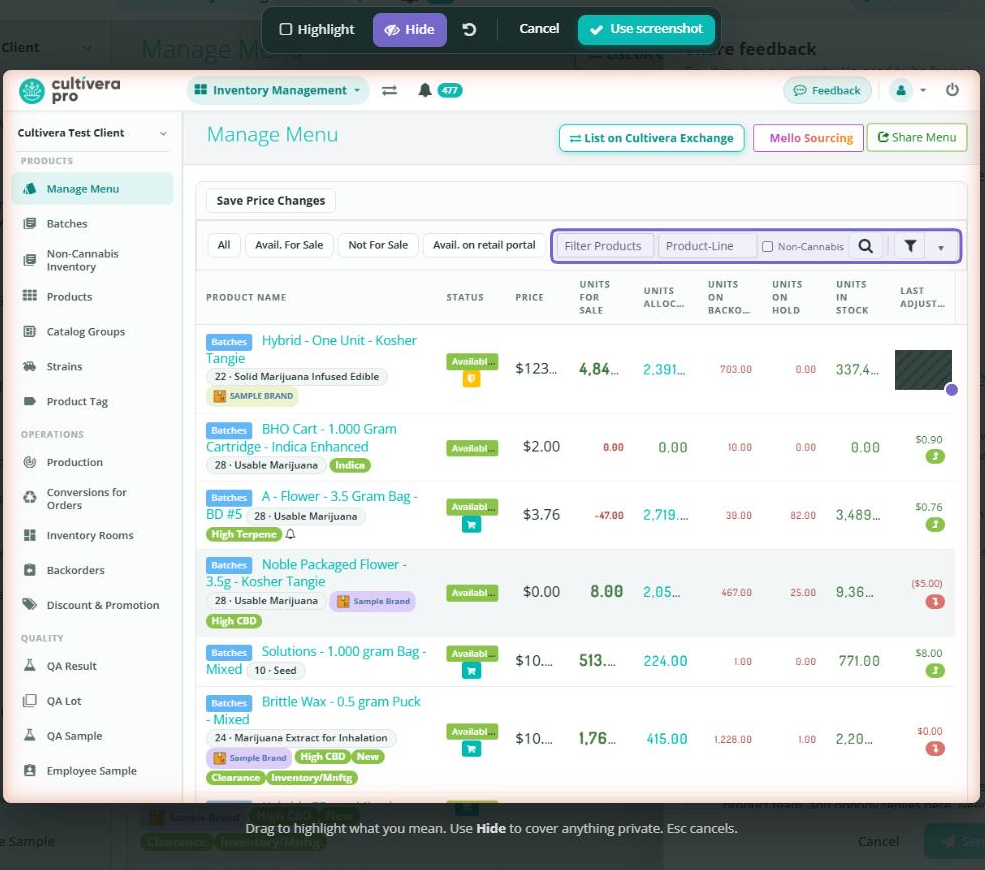The image size is (985, 870).
Task: Click the Share Menu button
Action: click(x=917, y=138)
